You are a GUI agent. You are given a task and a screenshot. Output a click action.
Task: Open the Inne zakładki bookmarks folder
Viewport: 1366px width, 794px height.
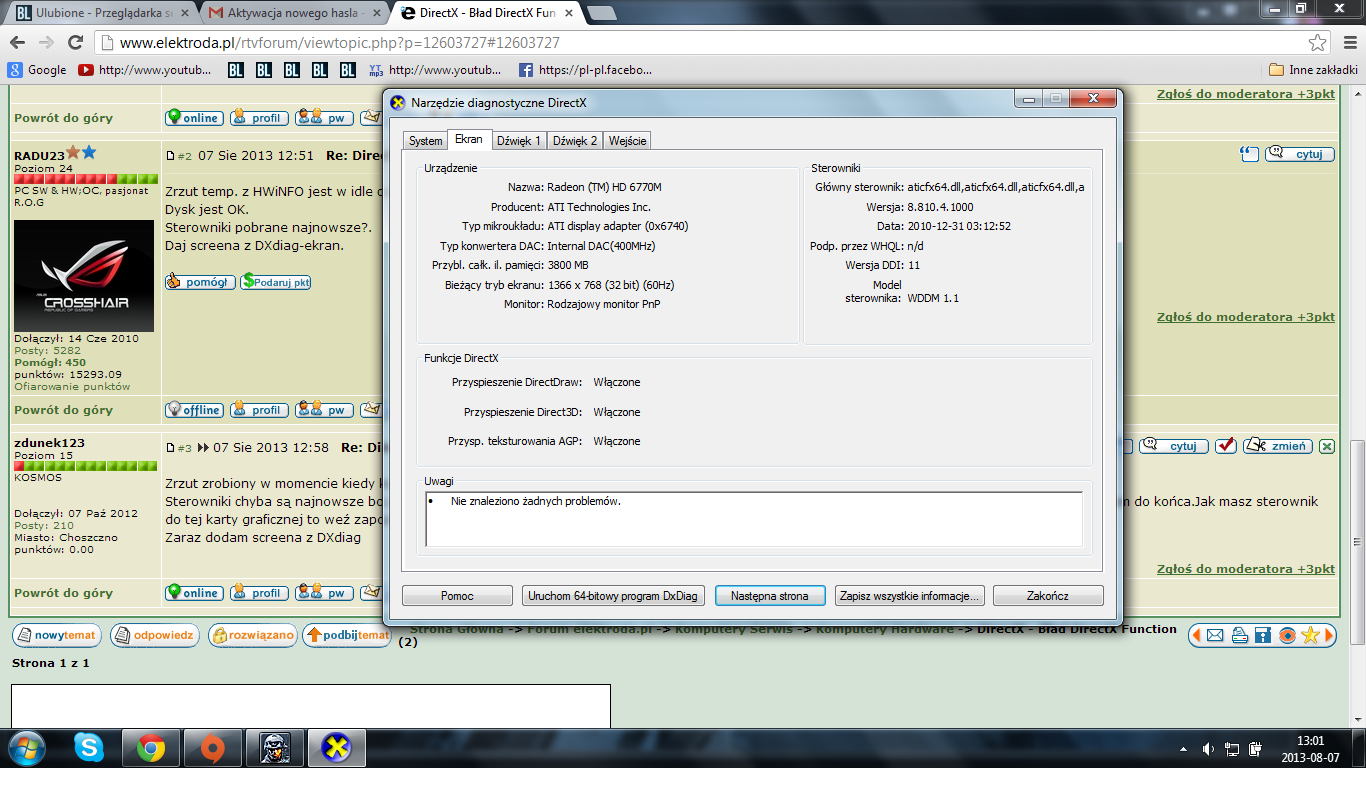coord(1313,70)
